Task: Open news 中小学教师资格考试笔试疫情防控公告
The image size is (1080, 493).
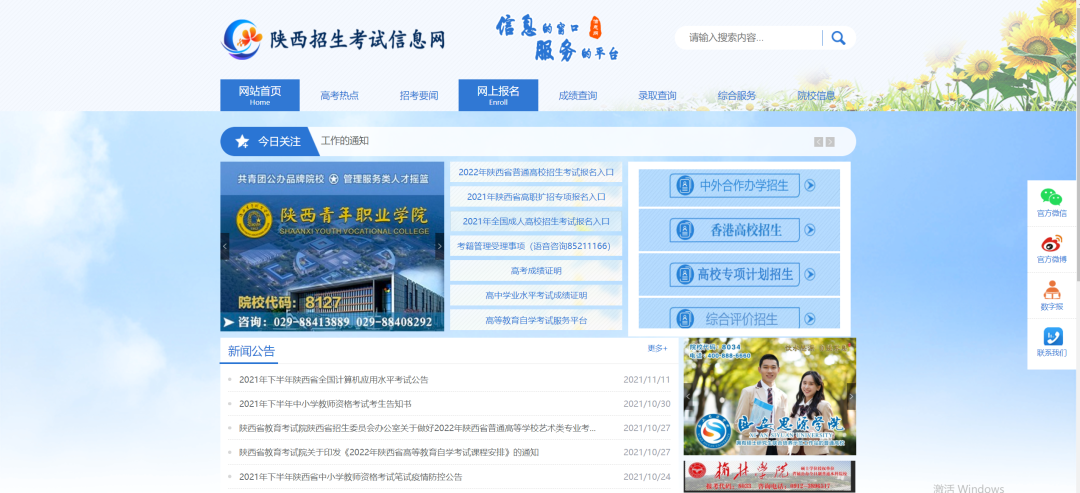Action: 351,476
